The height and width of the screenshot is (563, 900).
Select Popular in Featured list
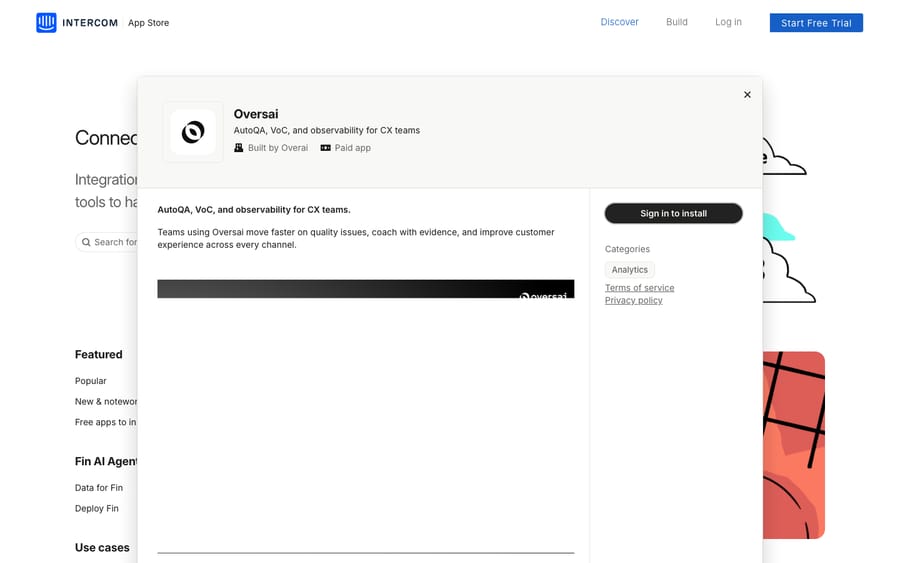pyautogui.click(x=91, y=381)
